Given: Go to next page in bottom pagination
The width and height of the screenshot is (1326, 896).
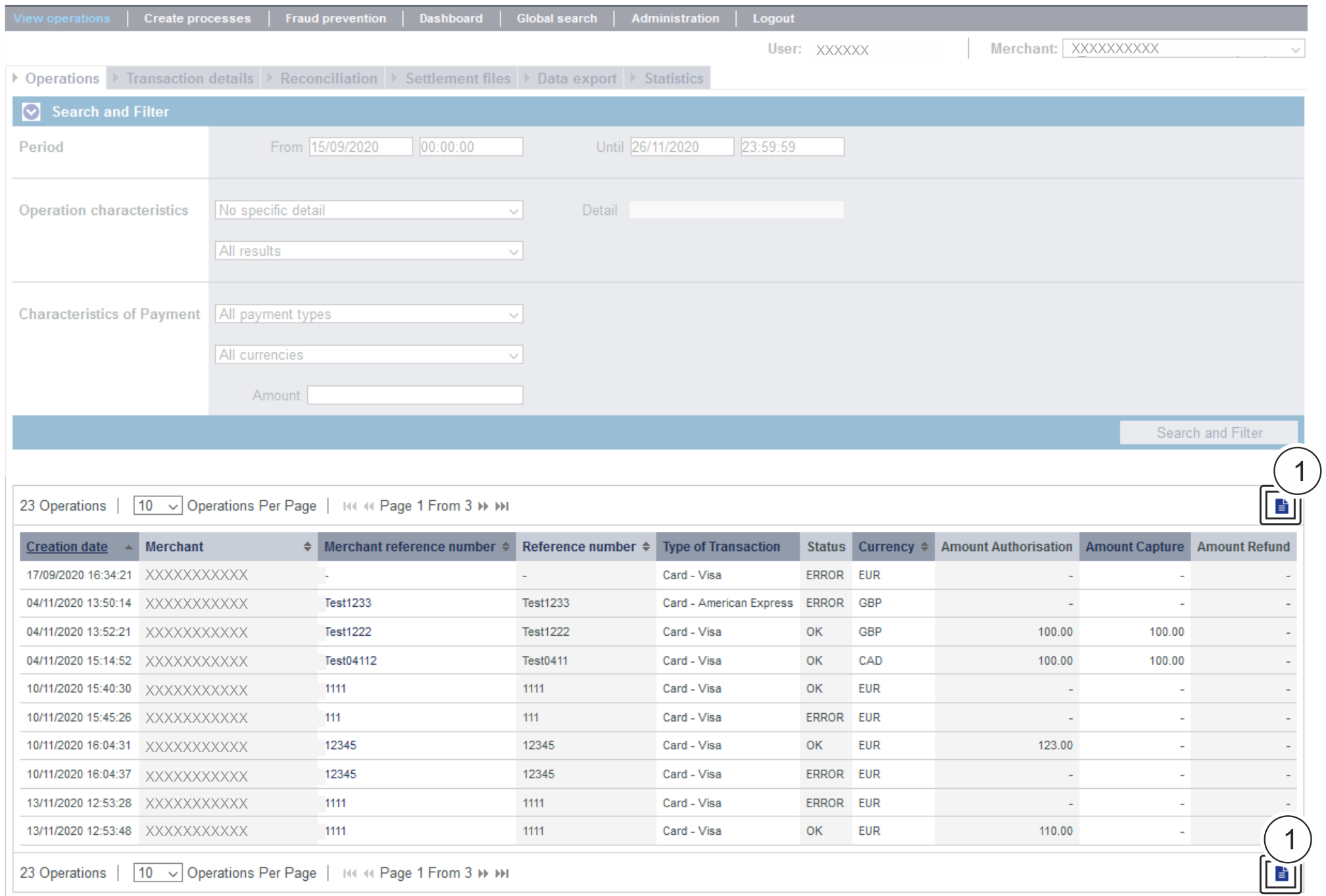Looking at the screenshot, I should point(483,874).
